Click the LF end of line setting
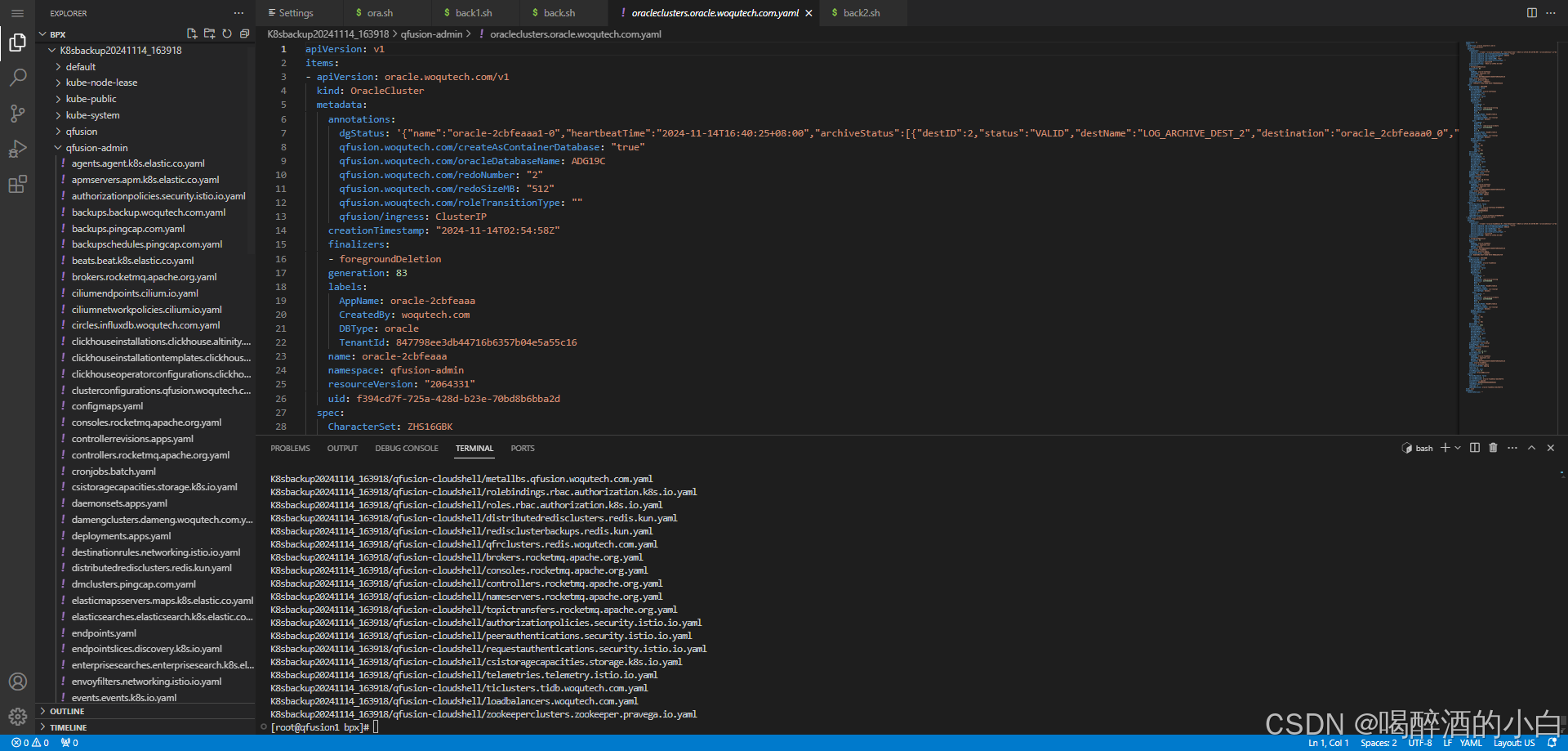The height and width of the screenshot is (751, 1568). coord(1447,743)
